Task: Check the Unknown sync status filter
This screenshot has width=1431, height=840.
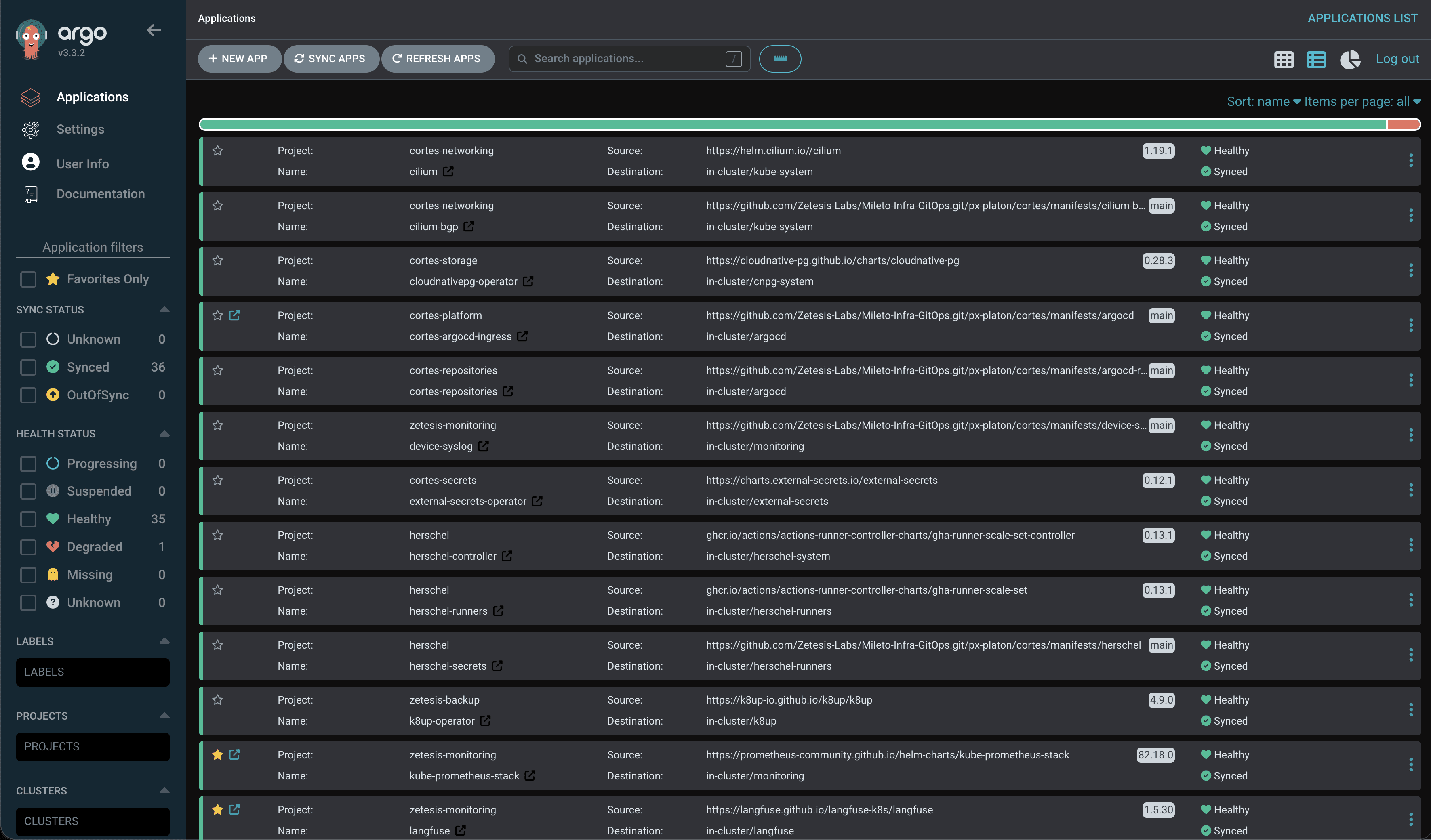Action: coord(28,339)
